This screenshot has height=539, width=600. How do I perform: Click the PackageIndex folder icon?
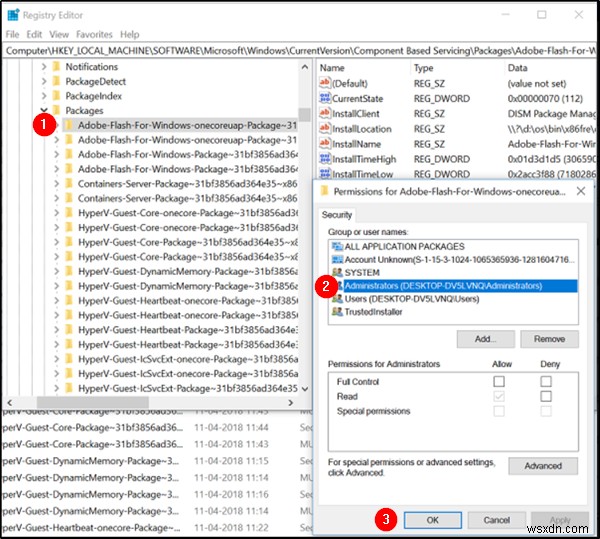pyautogui.click(x=57, y=96)
